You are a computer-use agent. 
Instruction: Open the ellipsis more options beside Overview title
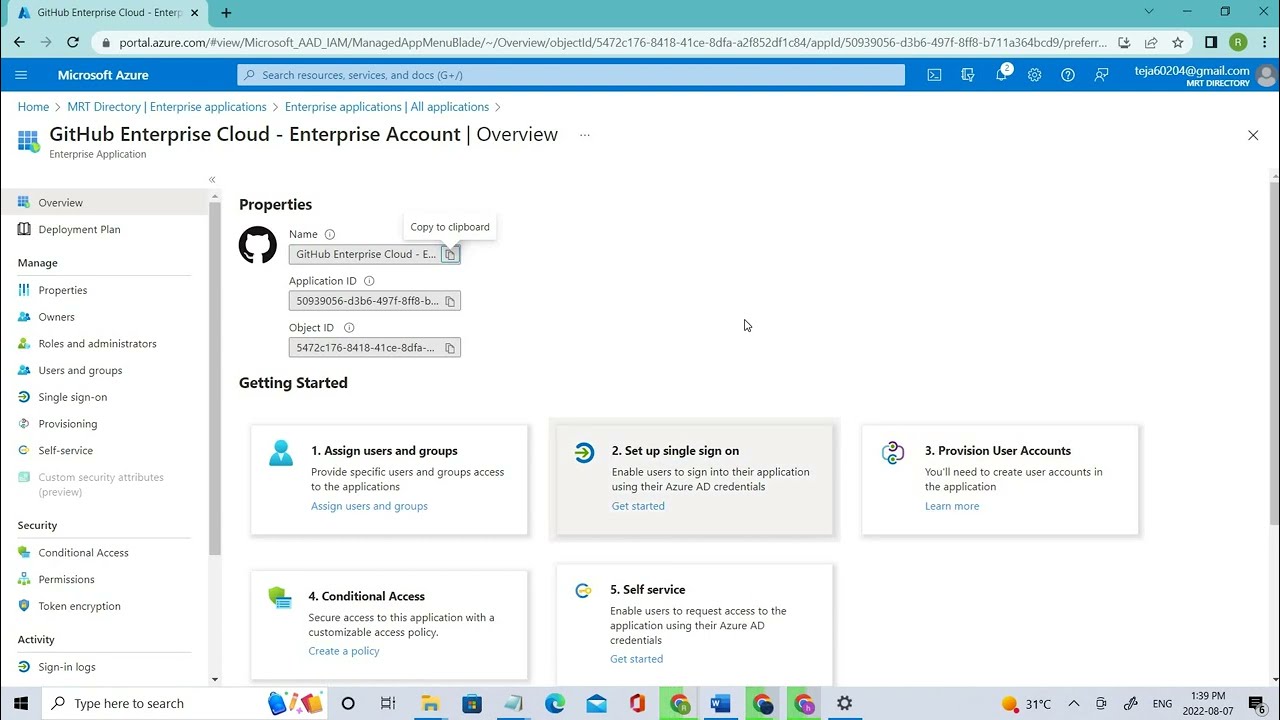tap(585, 135)
